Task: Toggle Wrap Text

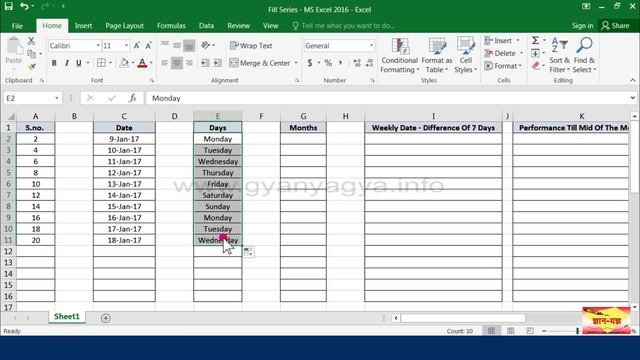Action: 251,45
